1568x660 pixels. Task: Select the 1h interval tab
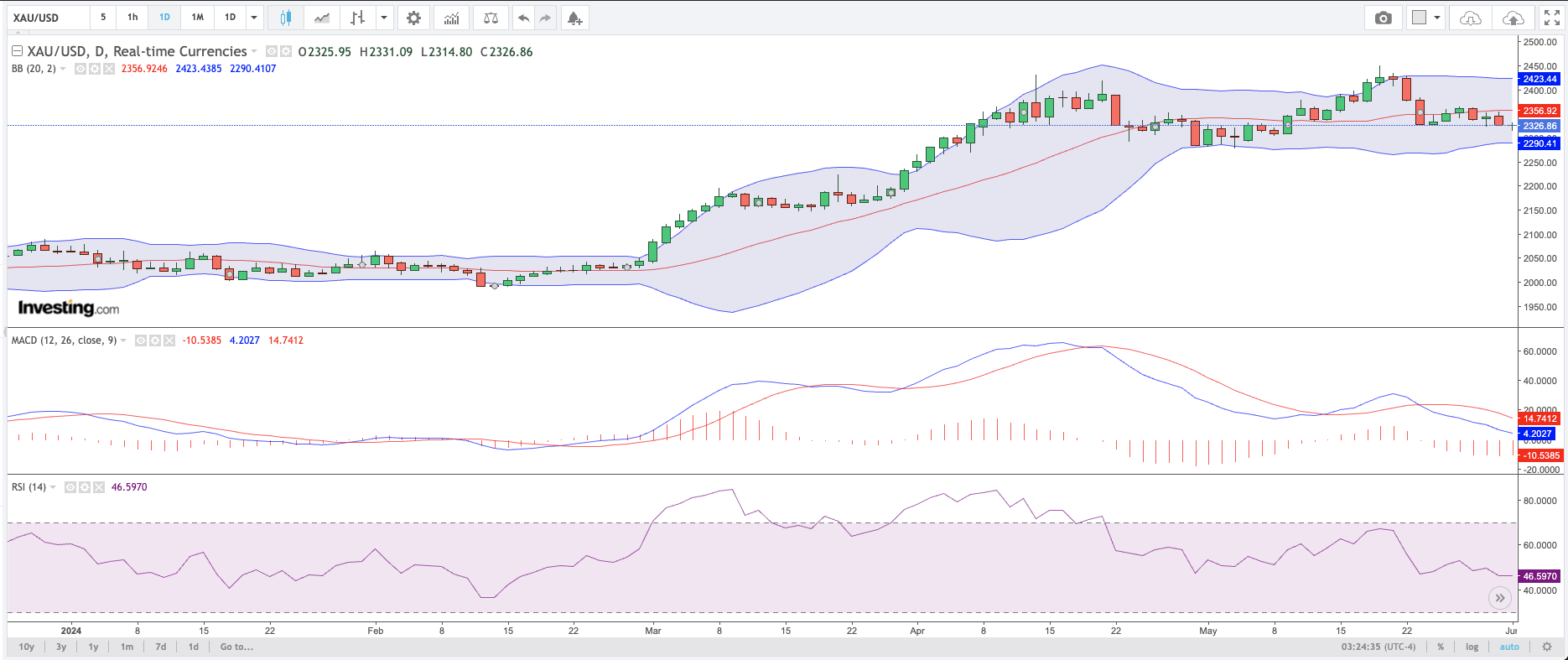pos(132,18)
